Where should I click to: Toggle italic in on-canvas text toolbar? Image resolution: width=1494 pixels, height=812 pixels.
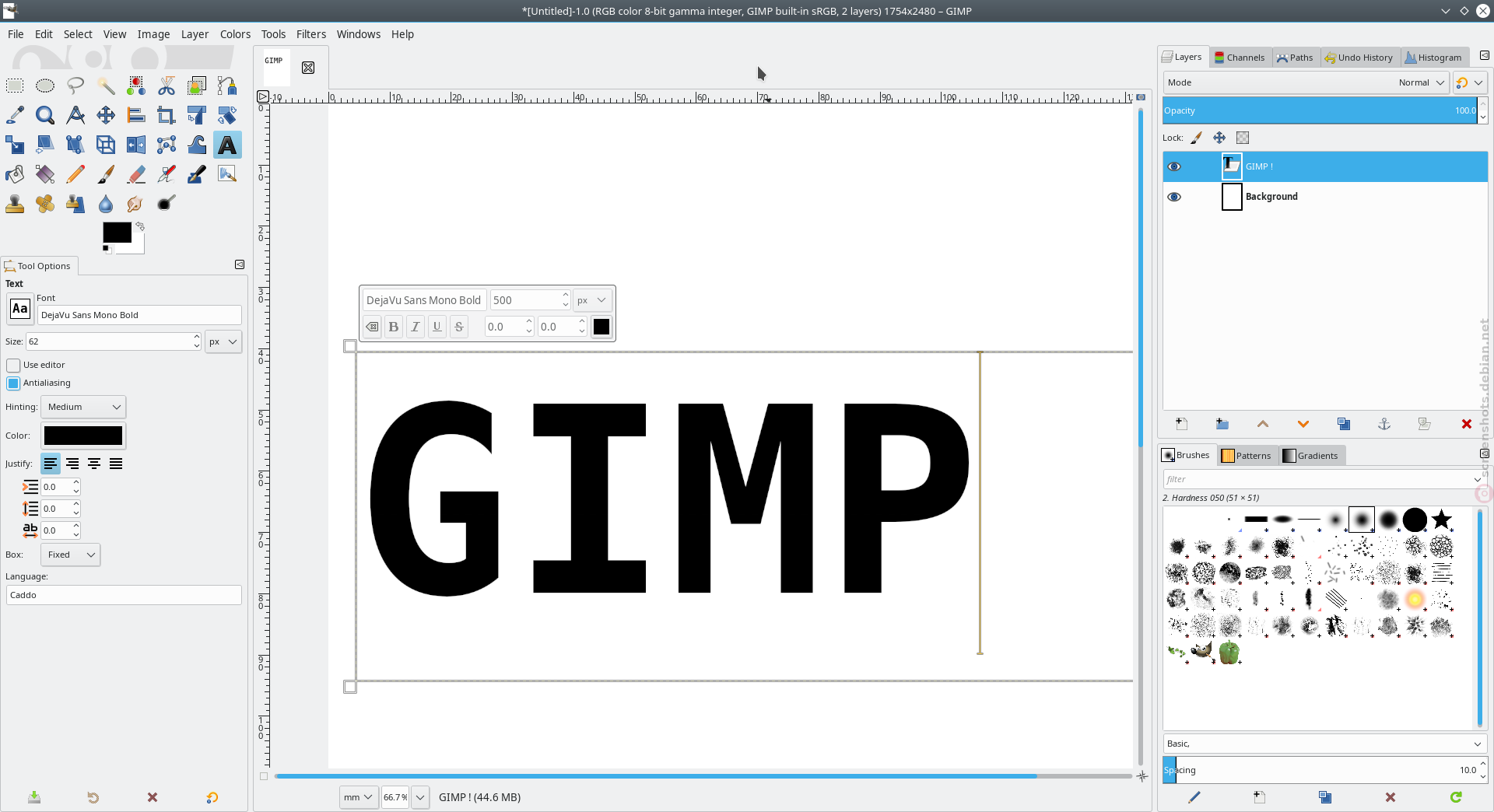point(416,327)
